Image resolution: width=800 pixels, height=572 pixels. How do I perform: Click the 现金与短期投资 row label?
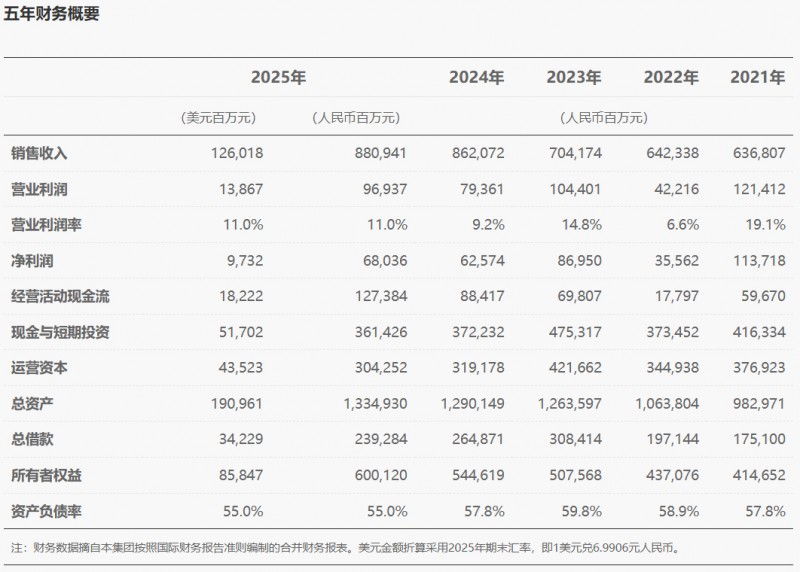point(60,332)
